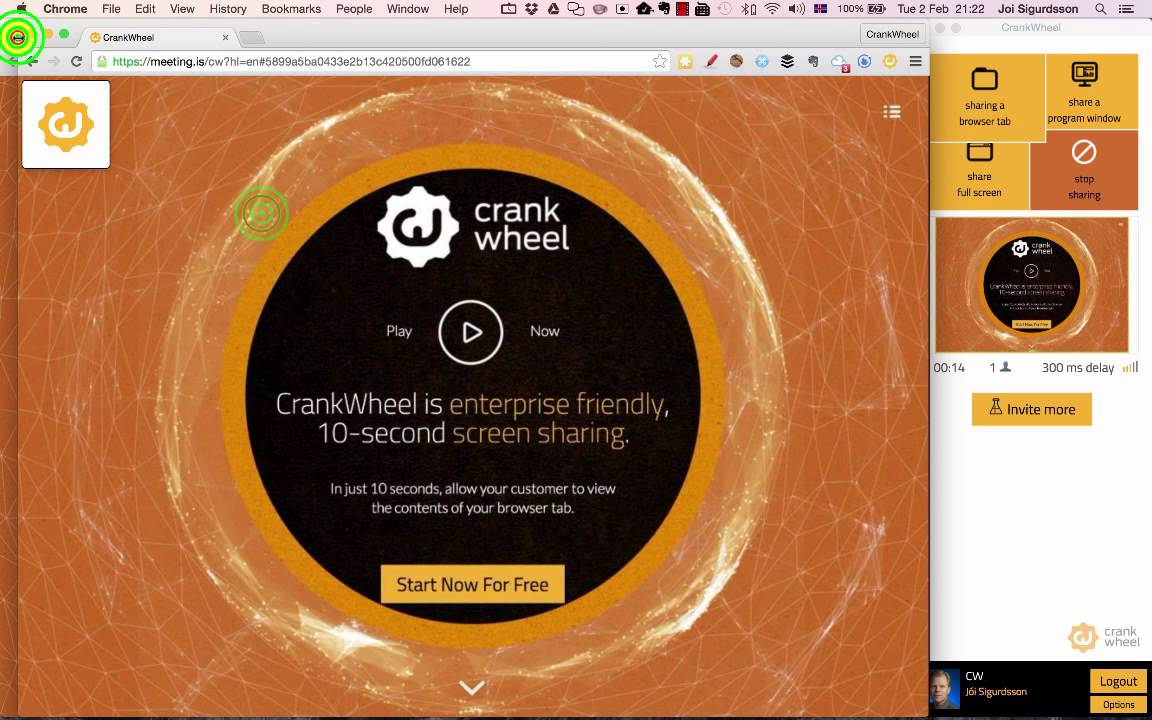
Task: Open a new Chrome tab
Action: 251,37
